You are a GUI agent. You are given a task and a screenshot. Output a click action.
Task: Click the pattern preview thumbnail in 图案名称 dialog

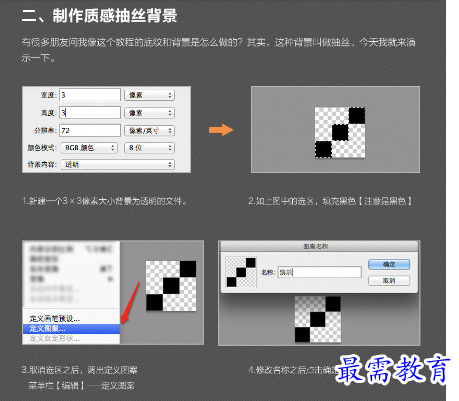coord(241,272)
